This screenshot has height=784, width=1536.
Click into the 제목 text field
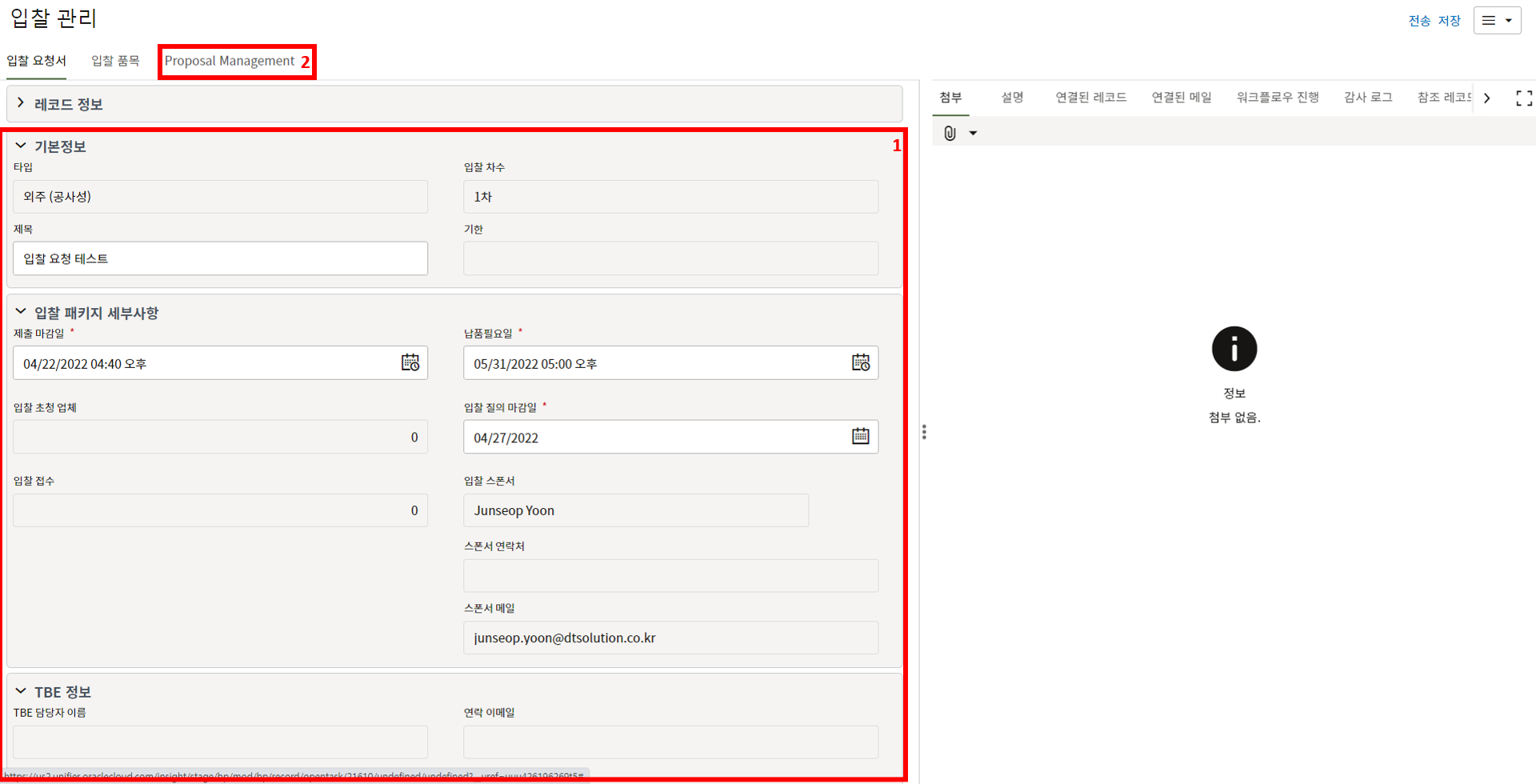click(220, 259)
